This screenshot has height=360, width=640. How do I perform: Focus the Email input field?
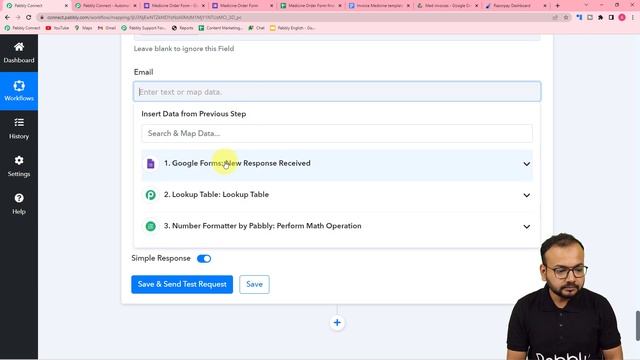(337, 92)
